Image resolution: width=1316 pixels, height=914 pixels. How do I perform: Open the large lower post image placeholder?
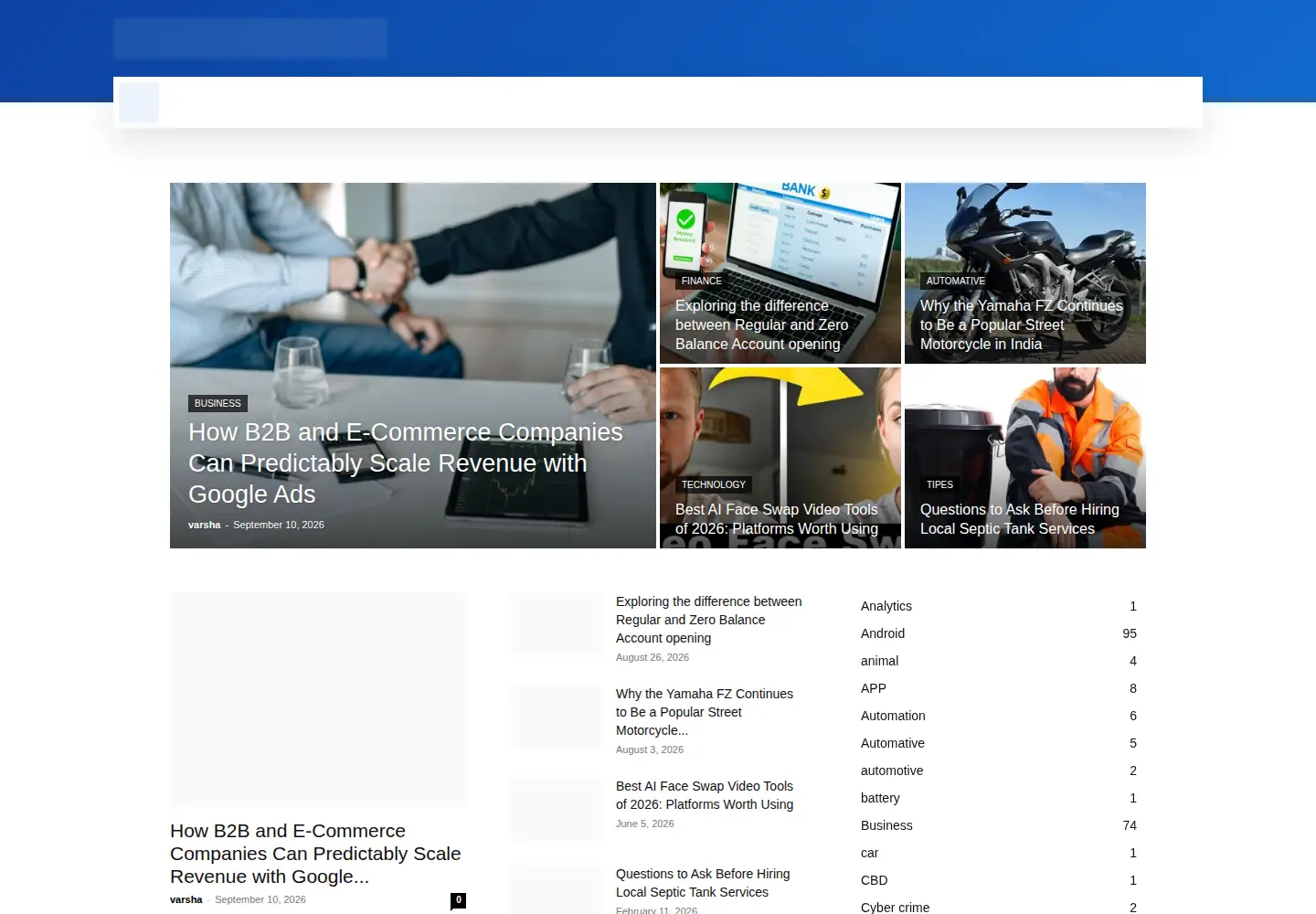(318, 700)
